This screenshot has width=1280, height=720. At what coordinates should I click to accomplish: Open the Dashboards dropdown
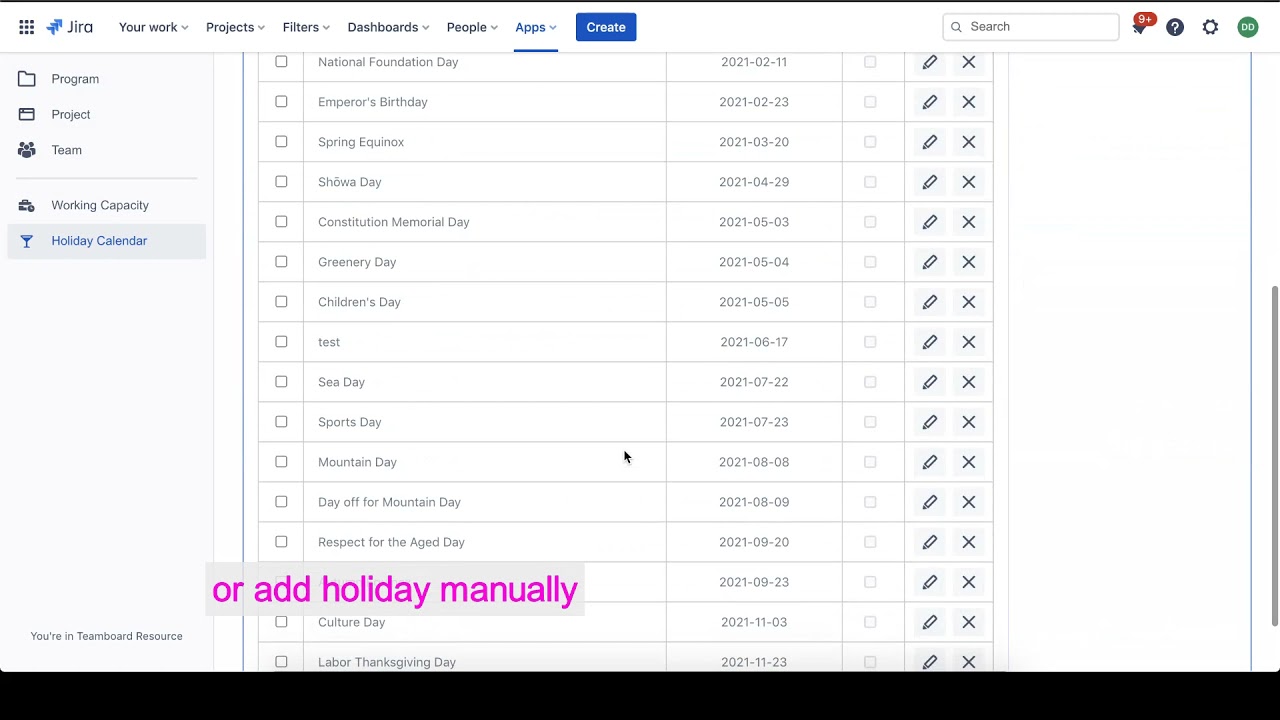pos(388,27)
